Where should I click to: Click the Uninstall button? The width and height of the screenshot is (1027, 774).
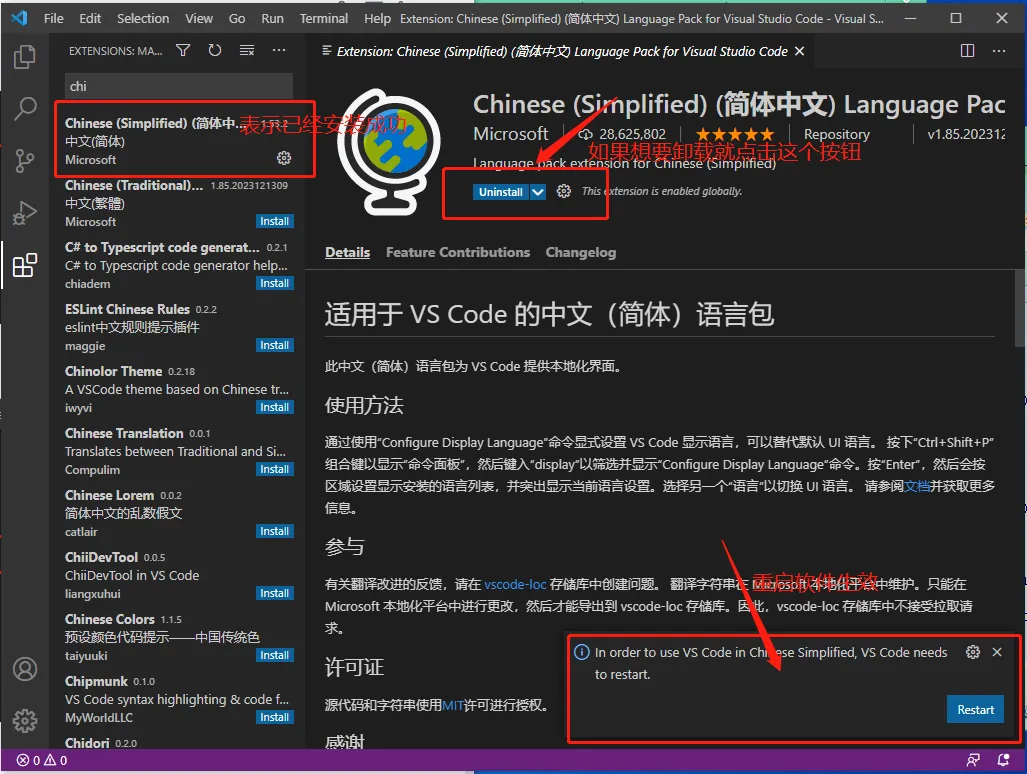(500, 192)
